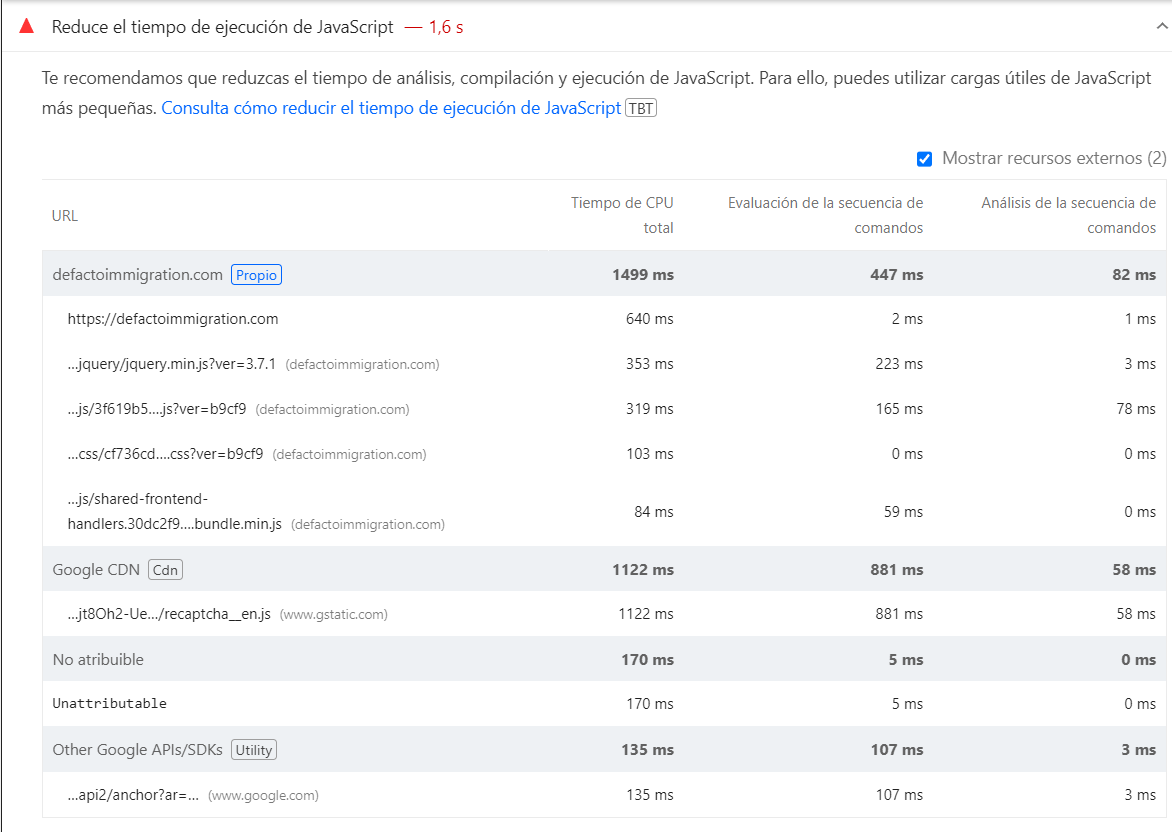Click the Propio badge
This screenshot has height=832, width=1172.
click(x=256, y=275)
